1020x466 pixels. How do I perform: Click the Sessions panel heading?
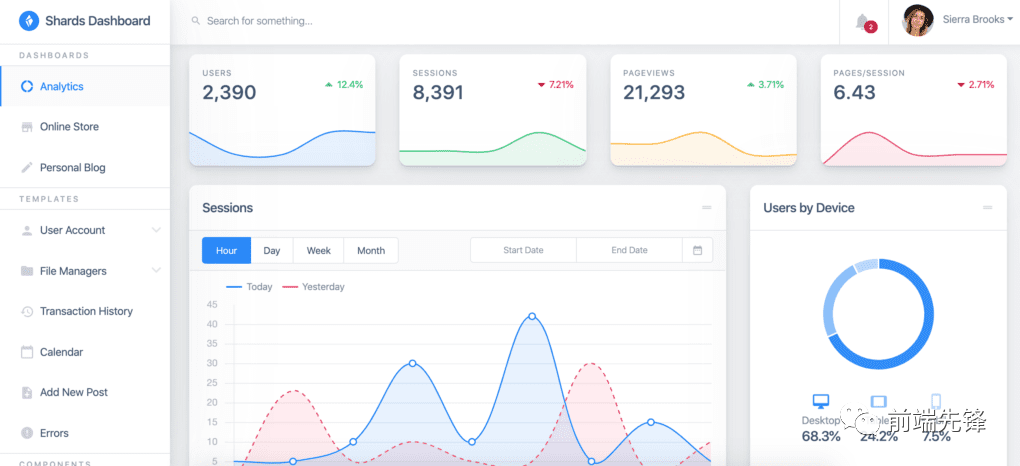click(x=228, y=208)
